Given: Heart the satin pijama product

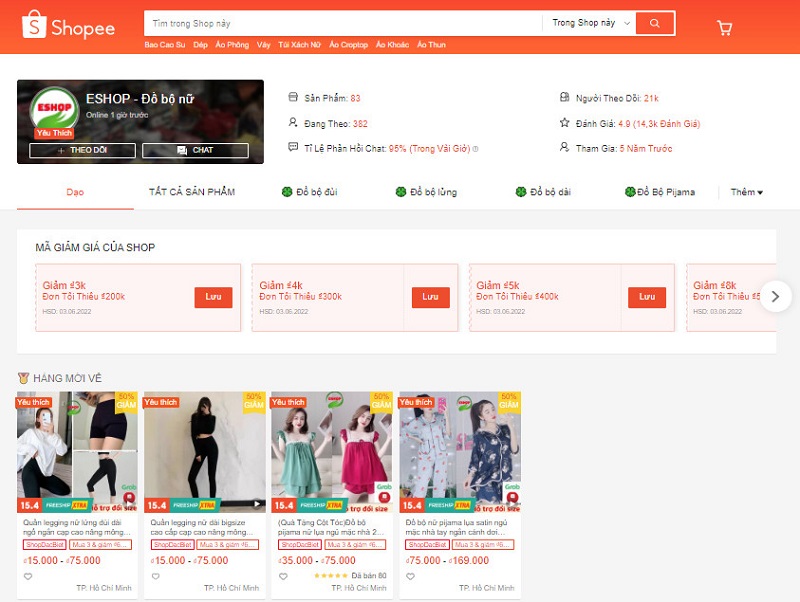Looking at the screenshot, I should click(x=410, y=575).
